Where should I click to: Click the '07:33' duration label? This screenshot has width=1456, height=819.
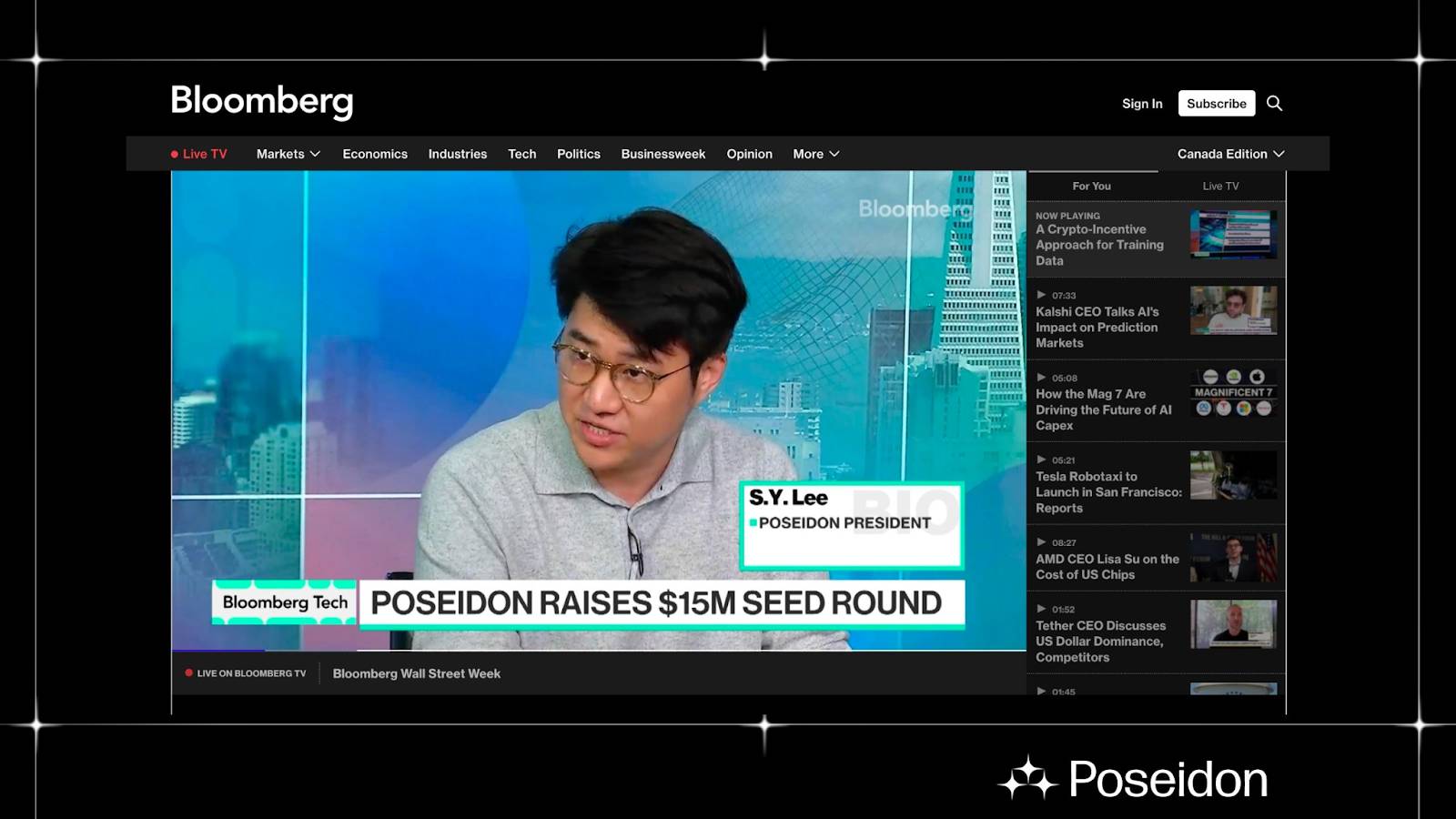(x=1064, y=296)
